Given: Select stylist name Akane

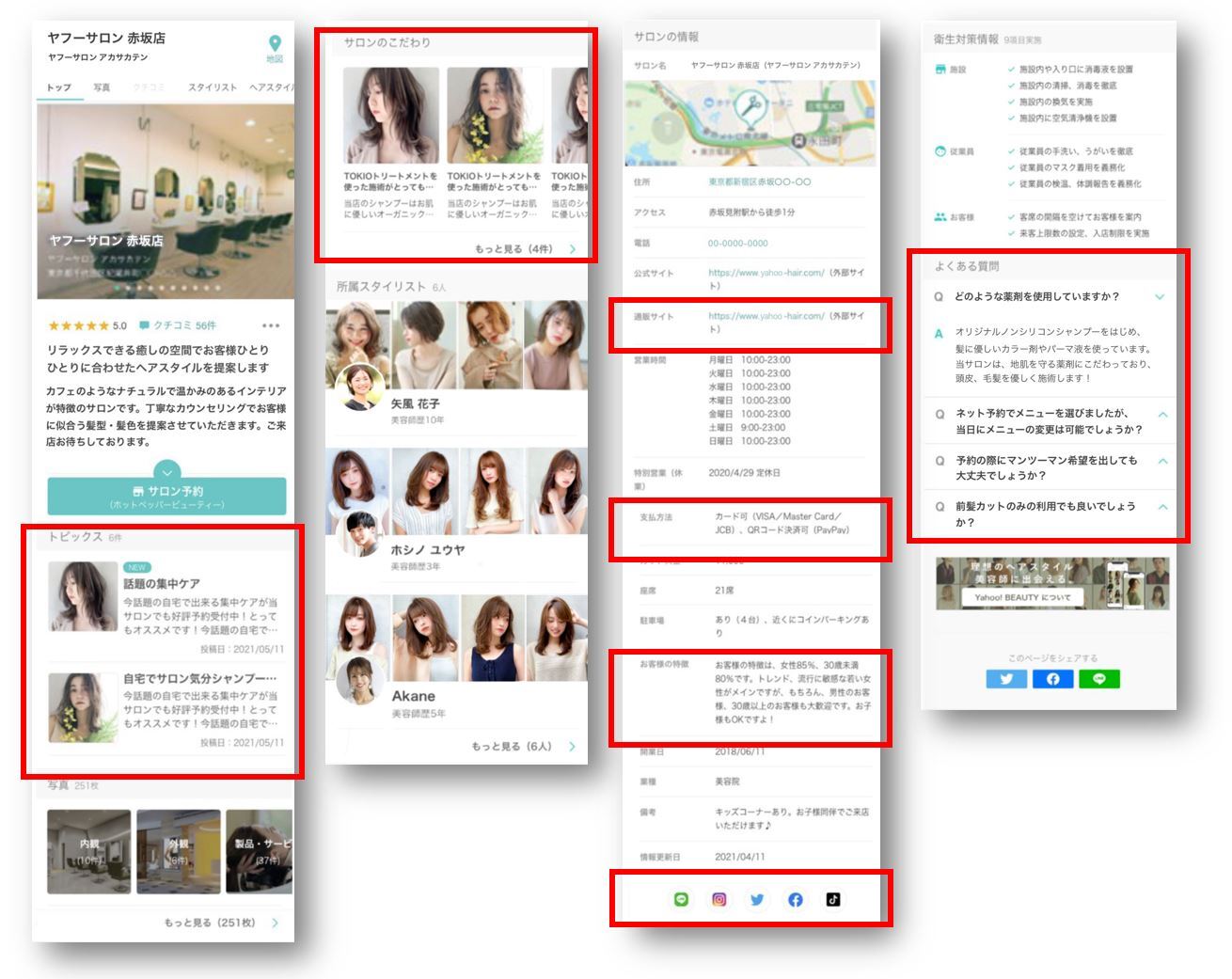Looking at the screenshot, I should click(x=414, y=696).
